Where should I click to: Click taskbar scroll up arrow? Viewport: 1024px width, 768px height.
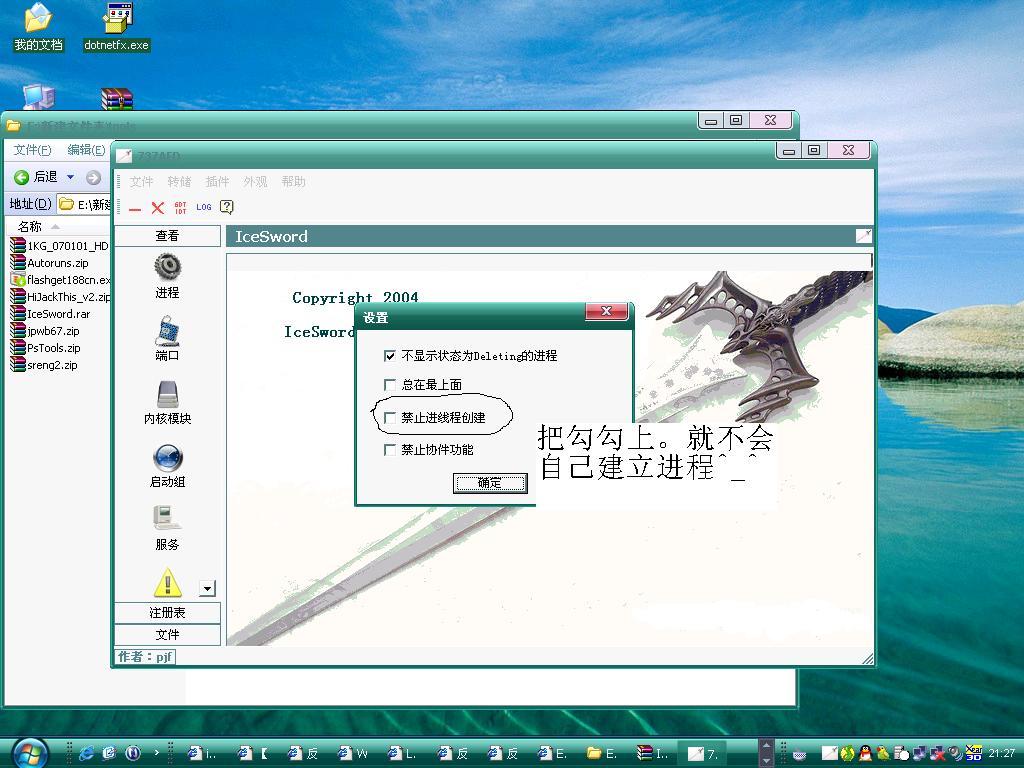point(766,746)
